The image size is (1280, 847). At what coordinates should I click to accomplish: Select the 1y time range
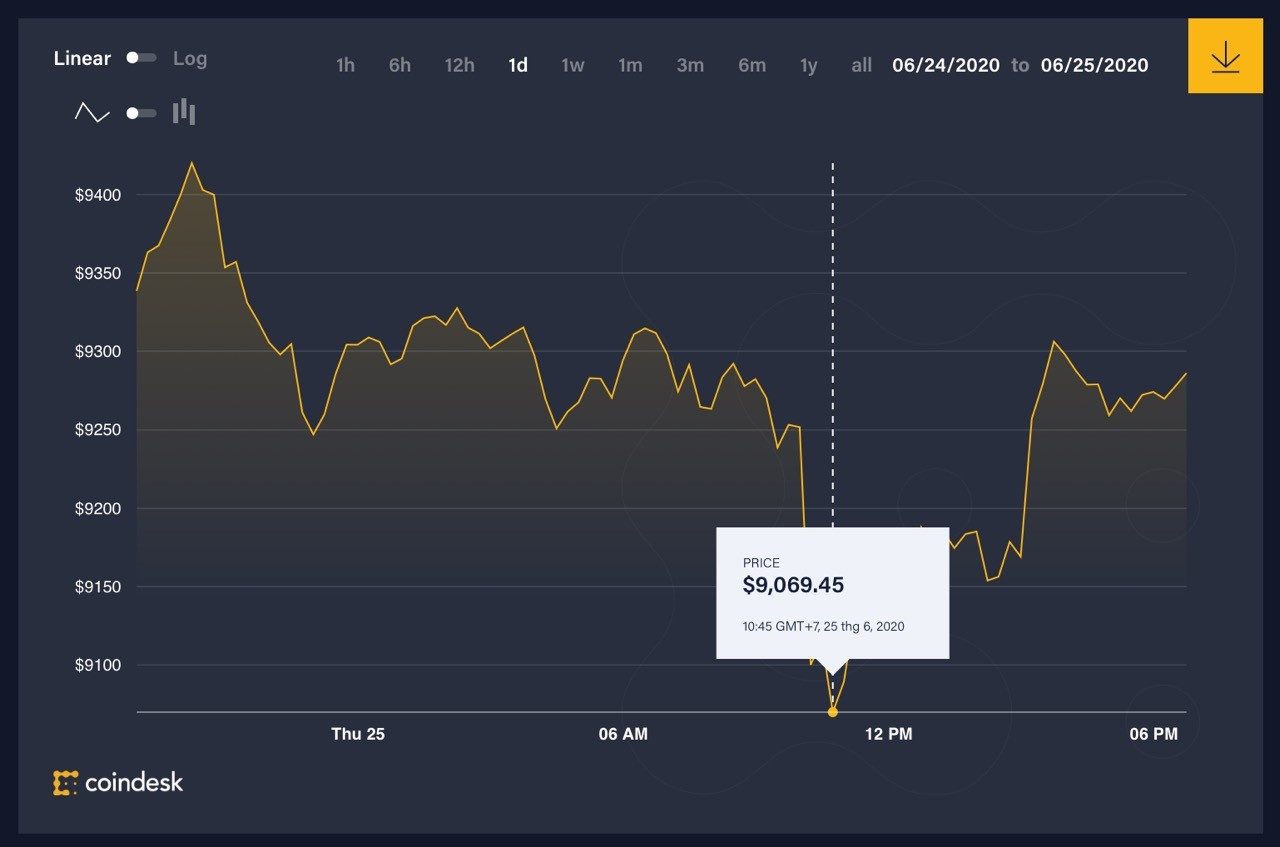coord(809,65)
